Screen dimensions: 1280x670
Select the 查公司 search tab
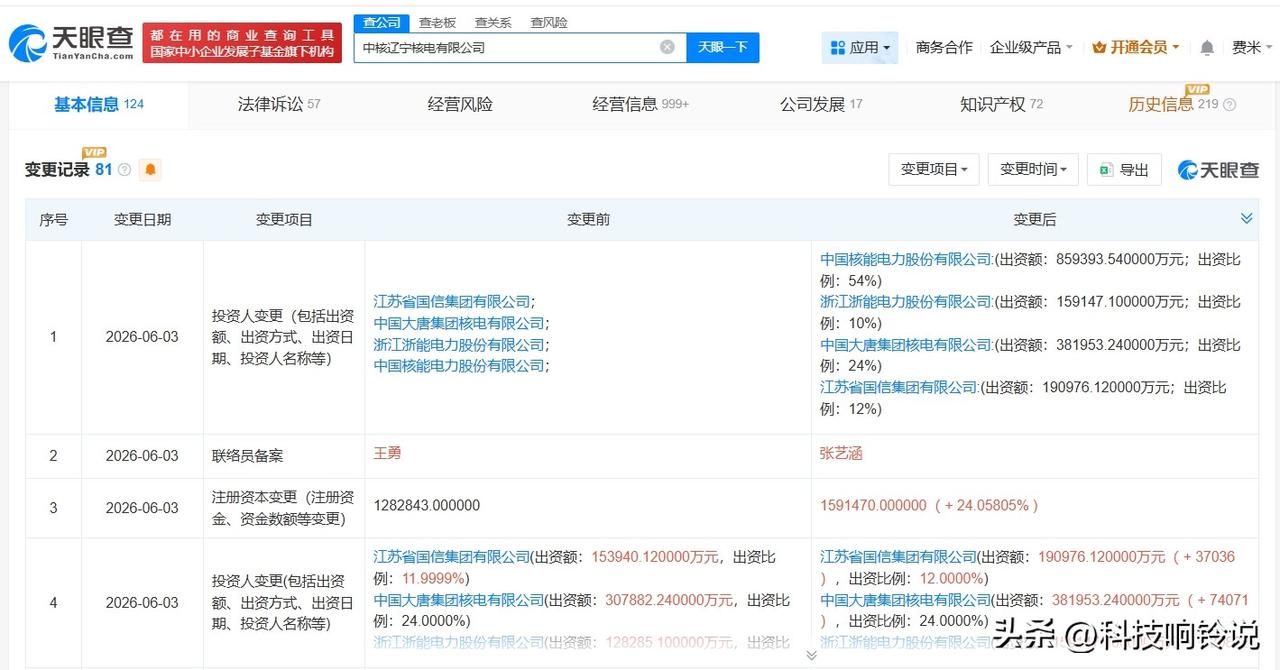pyautogui.click(x=381, y=22)
